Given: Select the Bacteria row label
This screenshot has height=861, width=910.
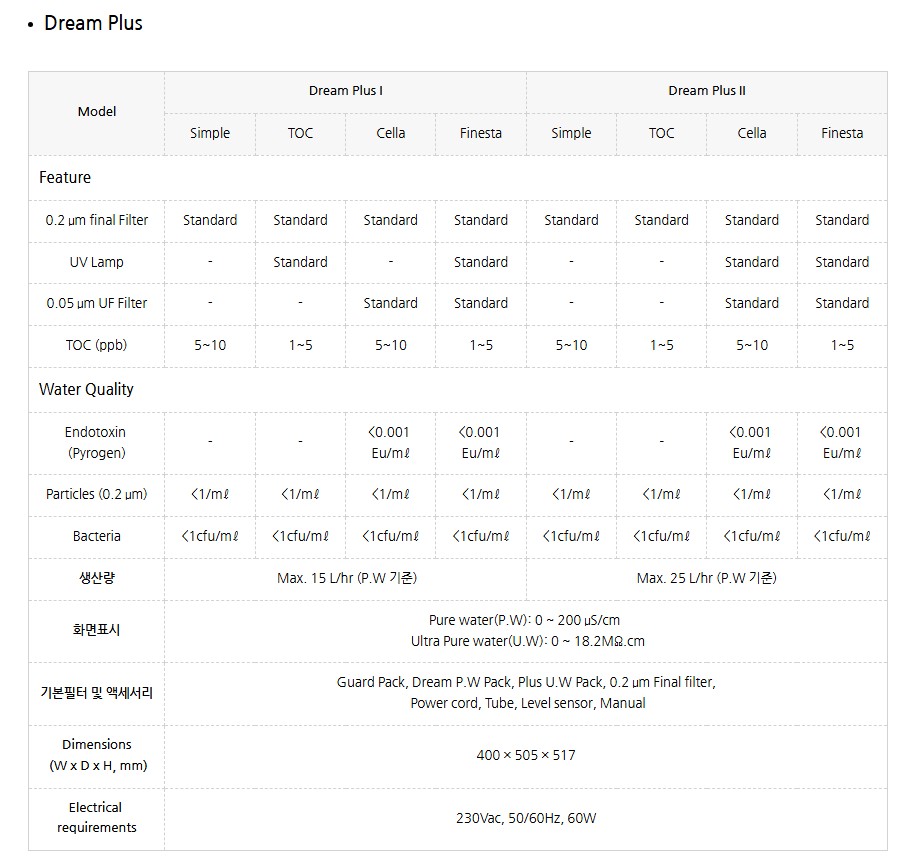Looking at the screenshot, I should tap(97, 536).
